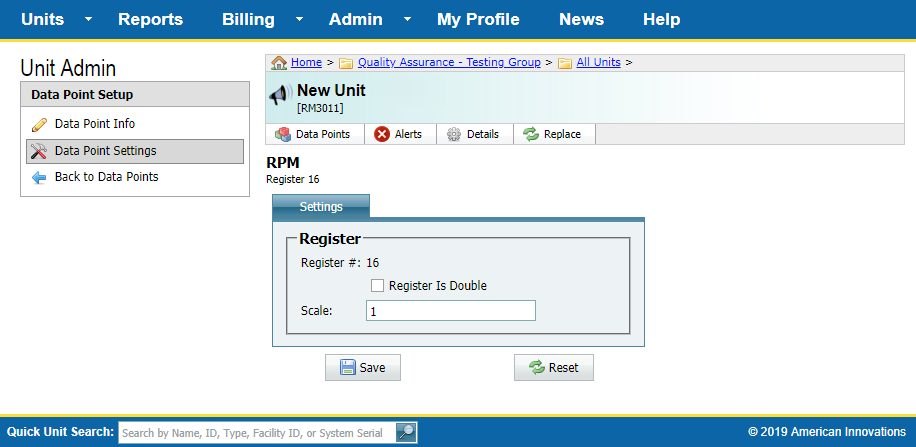Expand the Units menu arrow
Image resolution: width=916 pixels, height=447 pixels.
click(88, 19)
